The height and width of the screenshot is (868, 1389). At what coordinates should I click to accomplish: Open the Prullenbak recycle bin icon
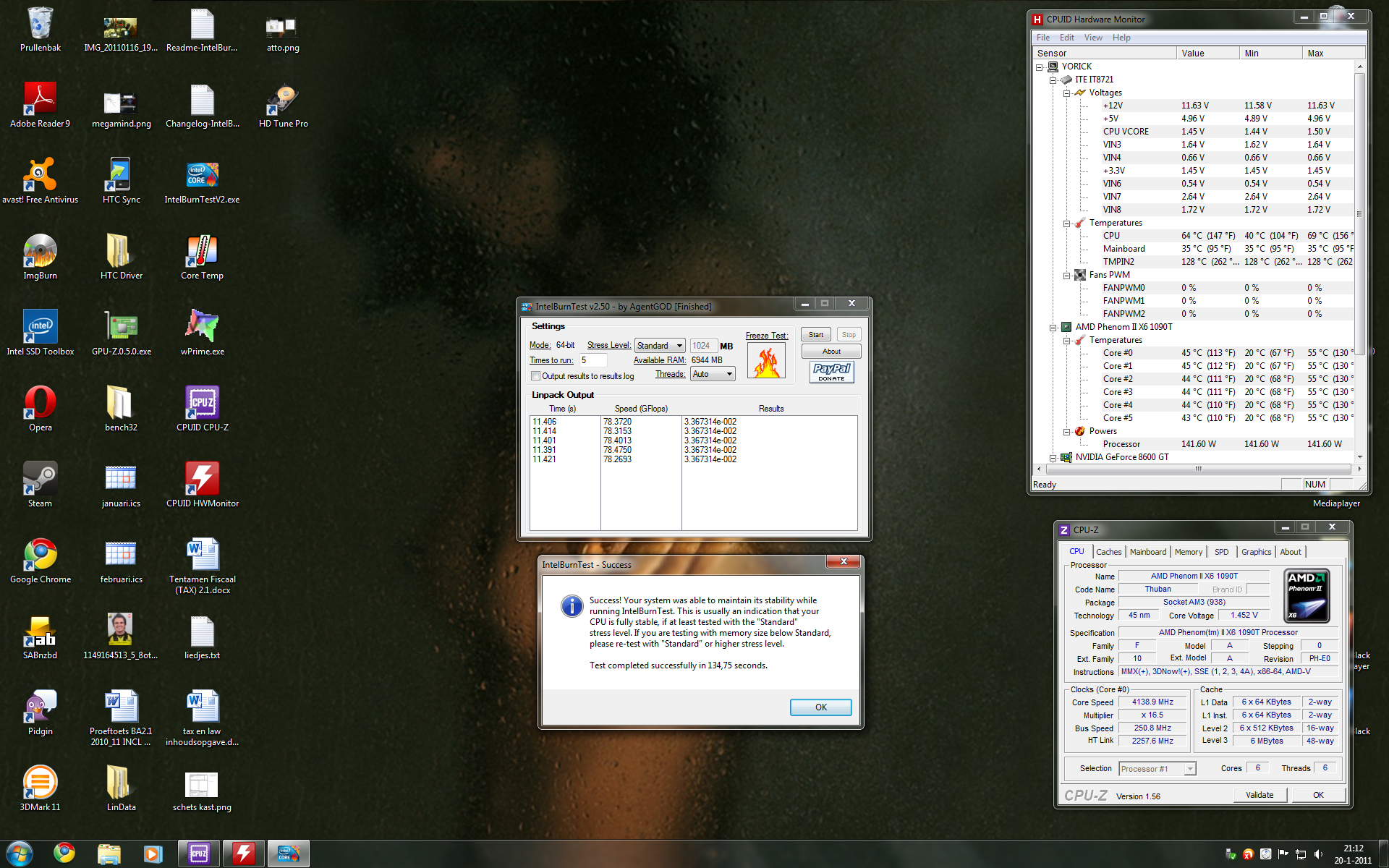pyautogui.click(x=41, y=29)
